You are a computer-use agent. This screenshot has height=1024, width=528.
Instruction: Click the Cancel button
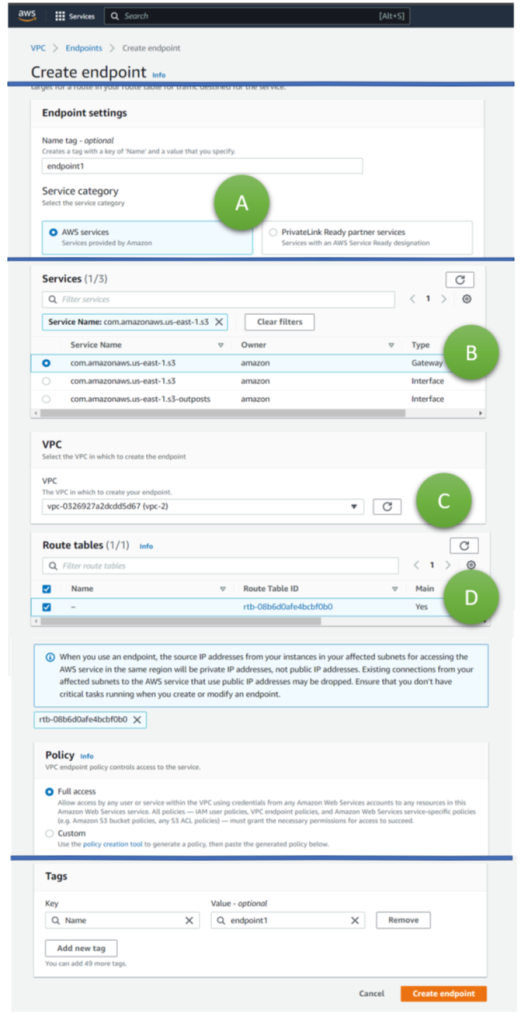tap(372, 993)
